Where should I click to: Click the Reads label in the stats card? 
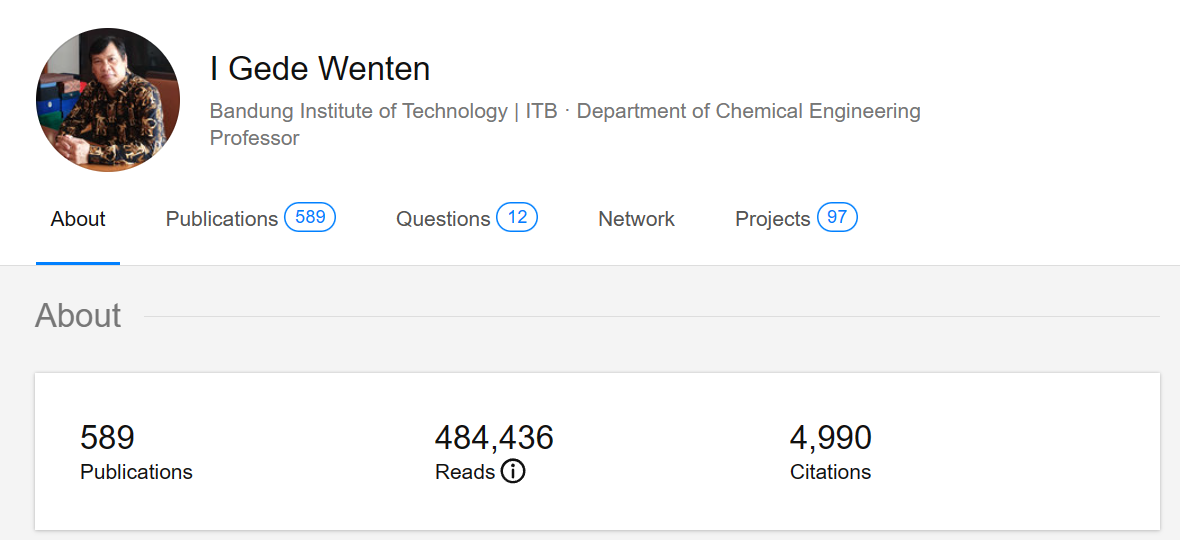click(465, 472)
